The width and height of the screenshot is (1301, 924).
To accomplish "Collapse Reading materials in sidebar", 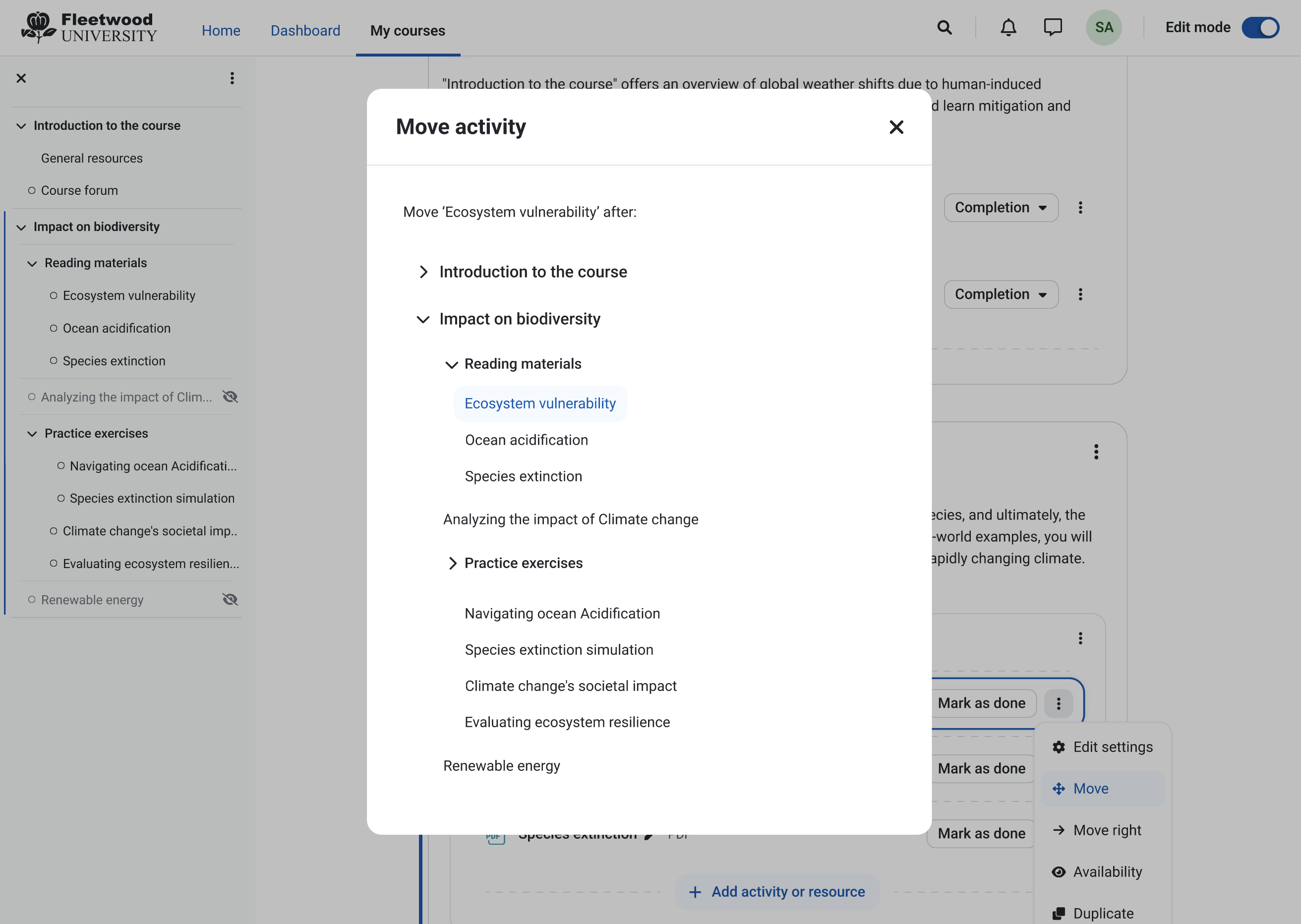I will (32, 263).
